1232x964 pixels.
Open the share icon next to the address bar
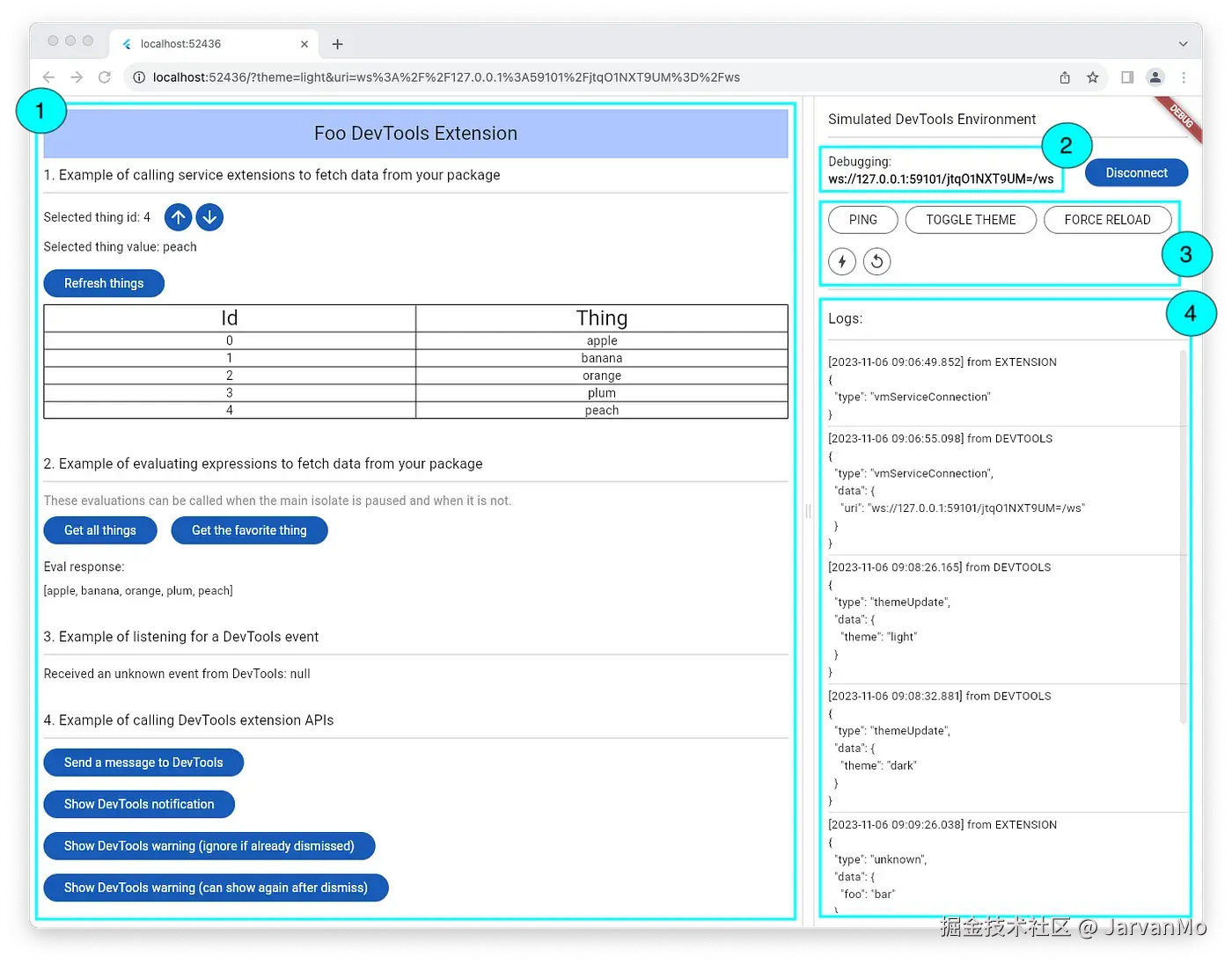click(x=1064, y=77)
